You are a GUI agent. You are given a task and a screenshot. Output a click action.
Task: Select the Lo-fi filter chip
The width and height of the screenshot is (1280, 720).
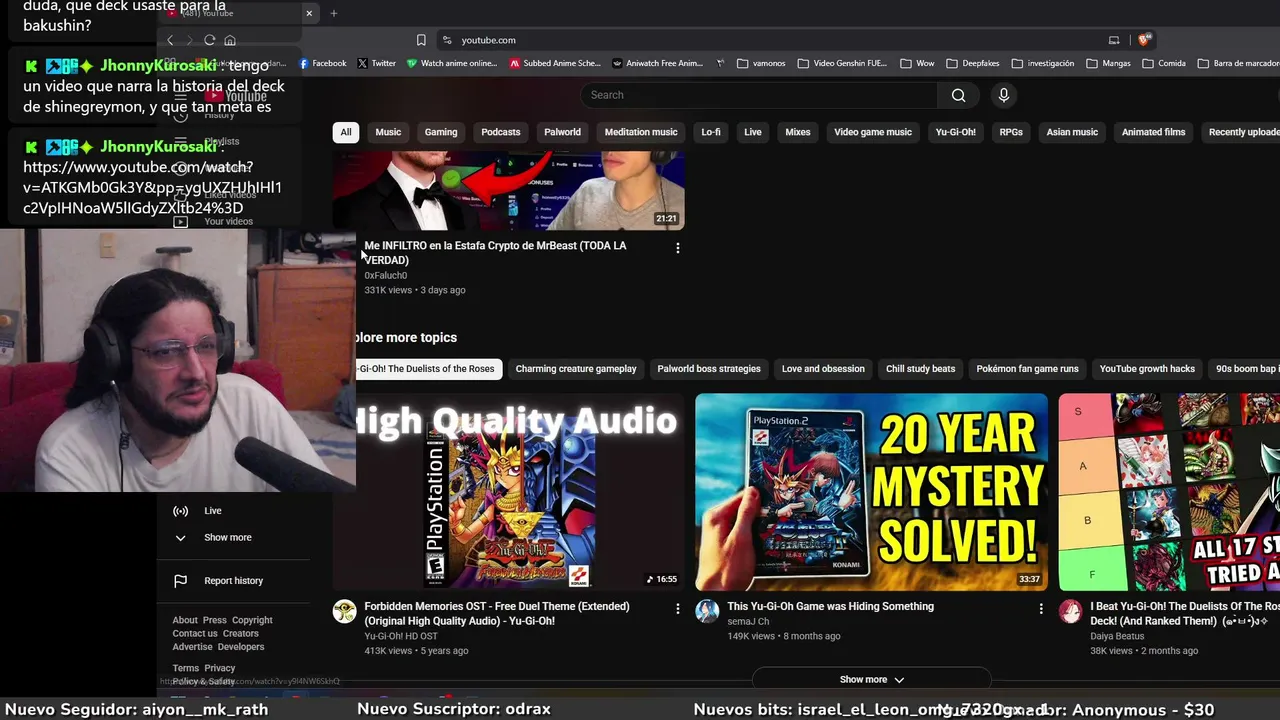point(711,132)
